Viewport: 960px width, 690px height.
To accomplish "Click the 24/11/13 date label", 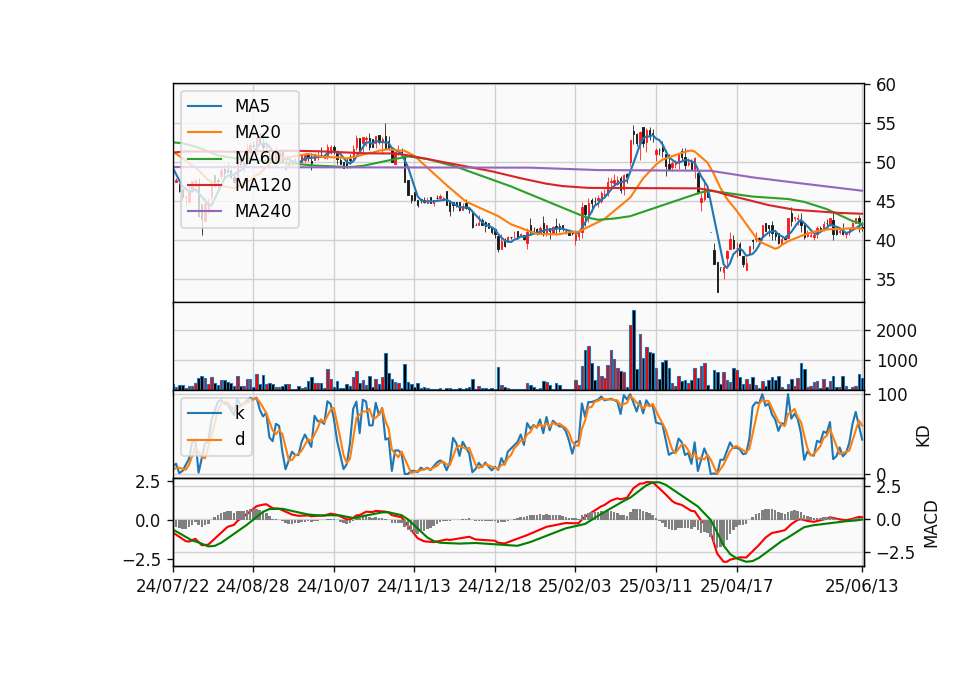I will click(414, 586).
